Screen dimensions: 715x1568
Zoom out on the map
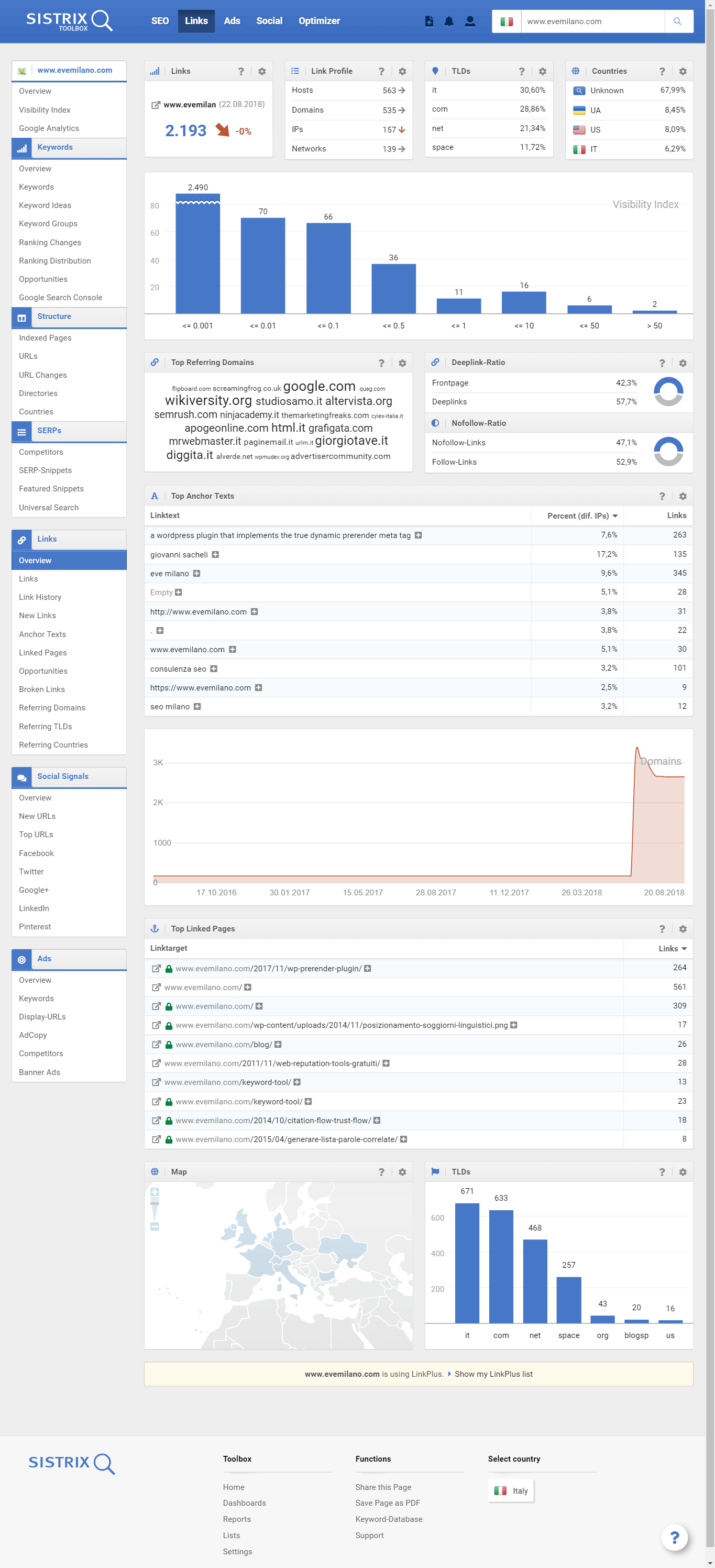pyautogui.click(x=155, y=1226)
